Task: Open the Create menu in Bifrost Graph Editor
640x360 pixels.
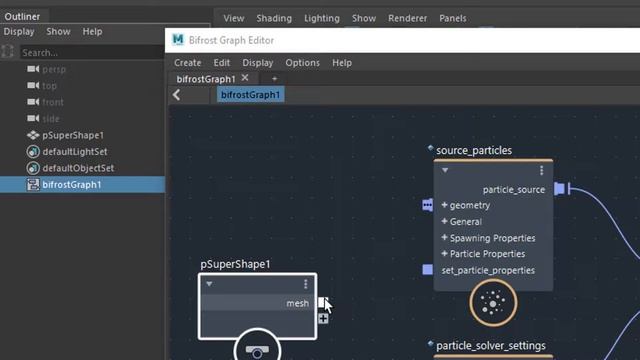Action: (188, 63)
